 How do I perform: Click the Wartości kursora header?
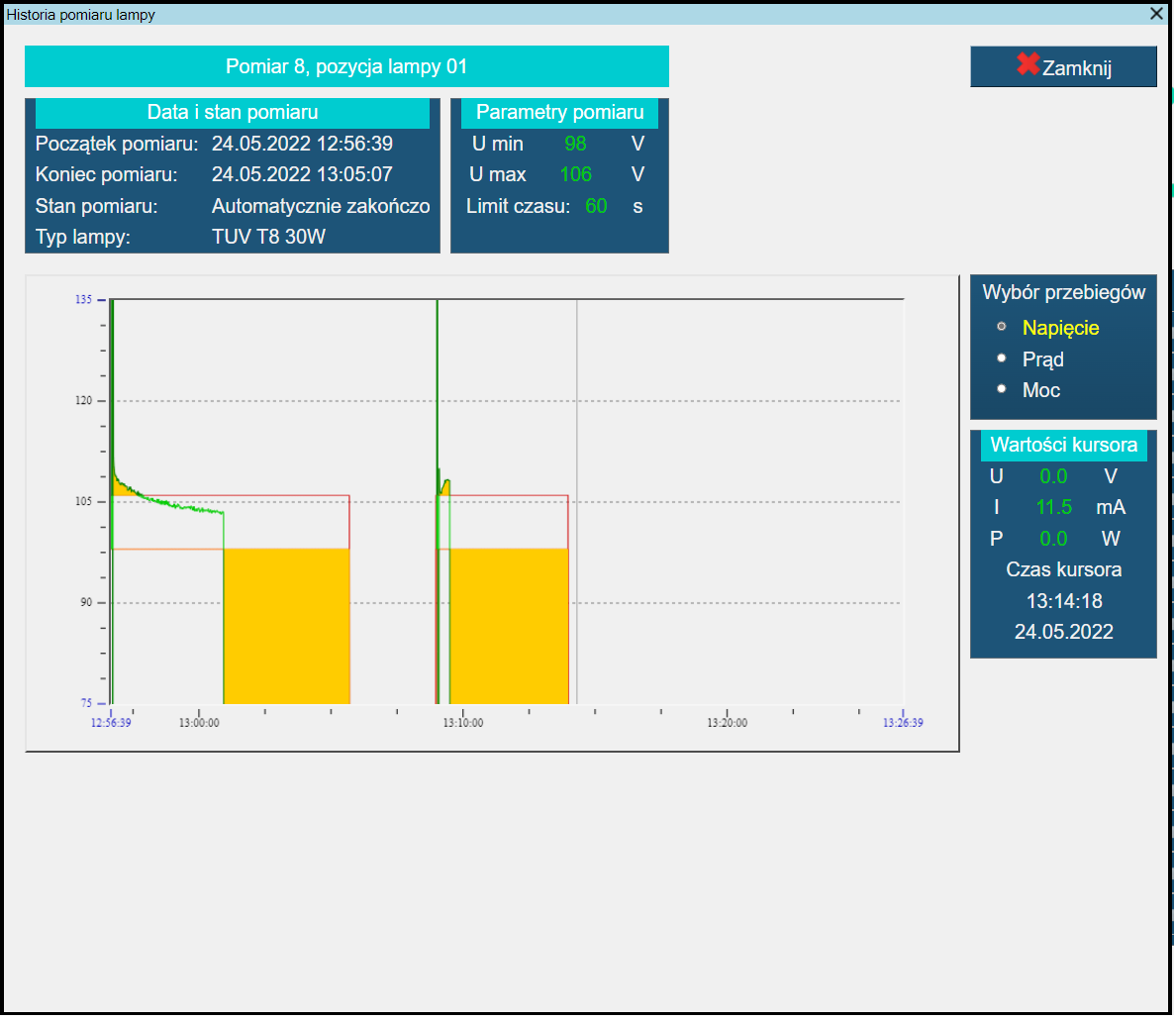(x=1063, y=446)
